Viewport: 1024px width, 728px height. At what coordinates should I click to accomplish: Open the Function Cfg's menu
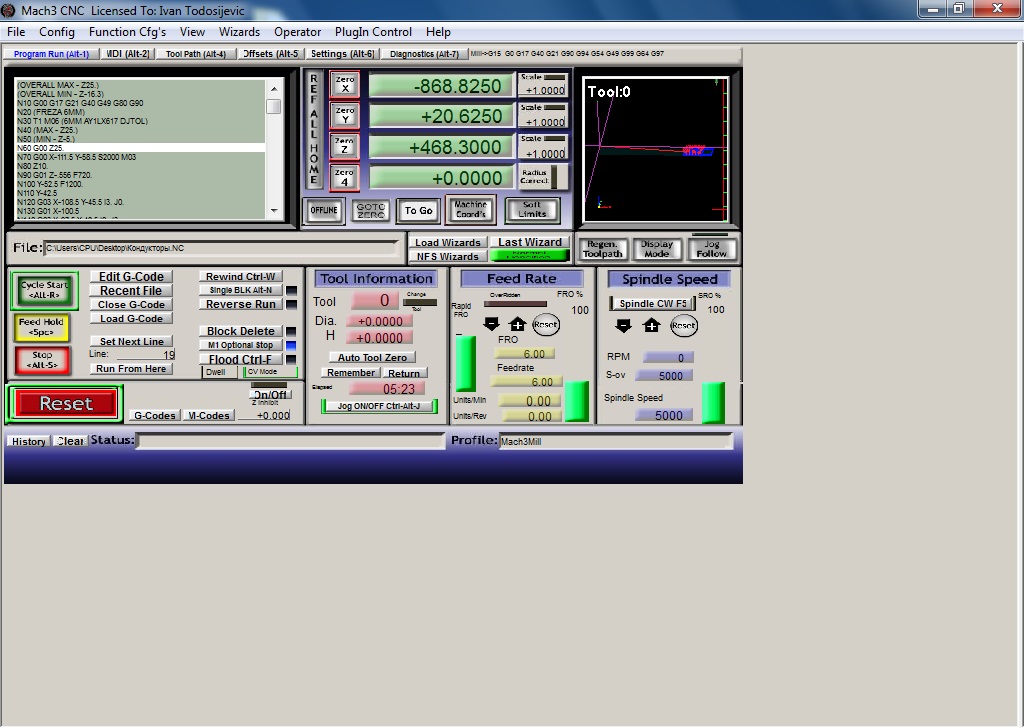127,32
